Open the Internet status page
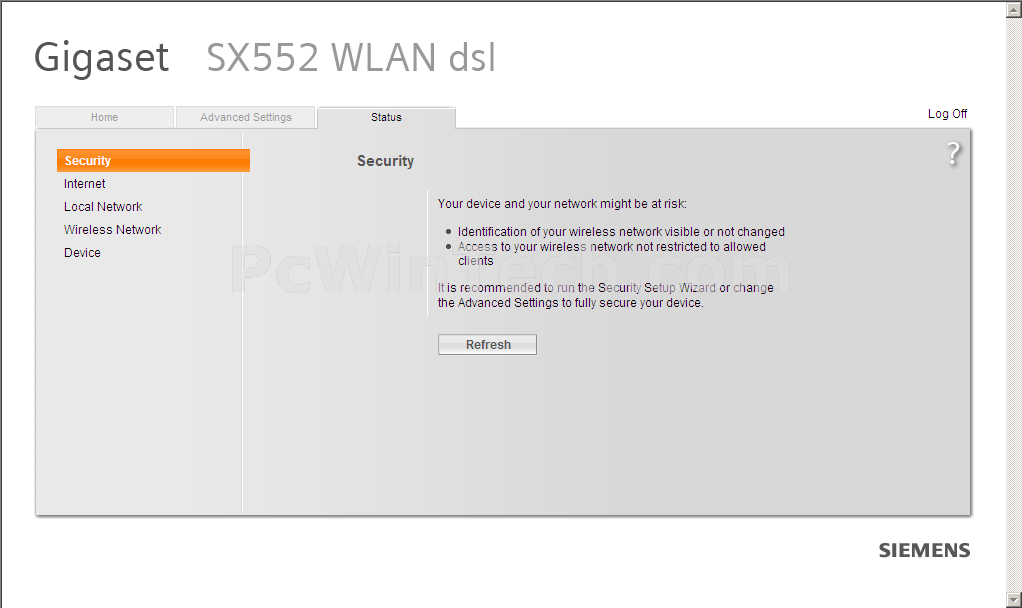 coord(85,184)
